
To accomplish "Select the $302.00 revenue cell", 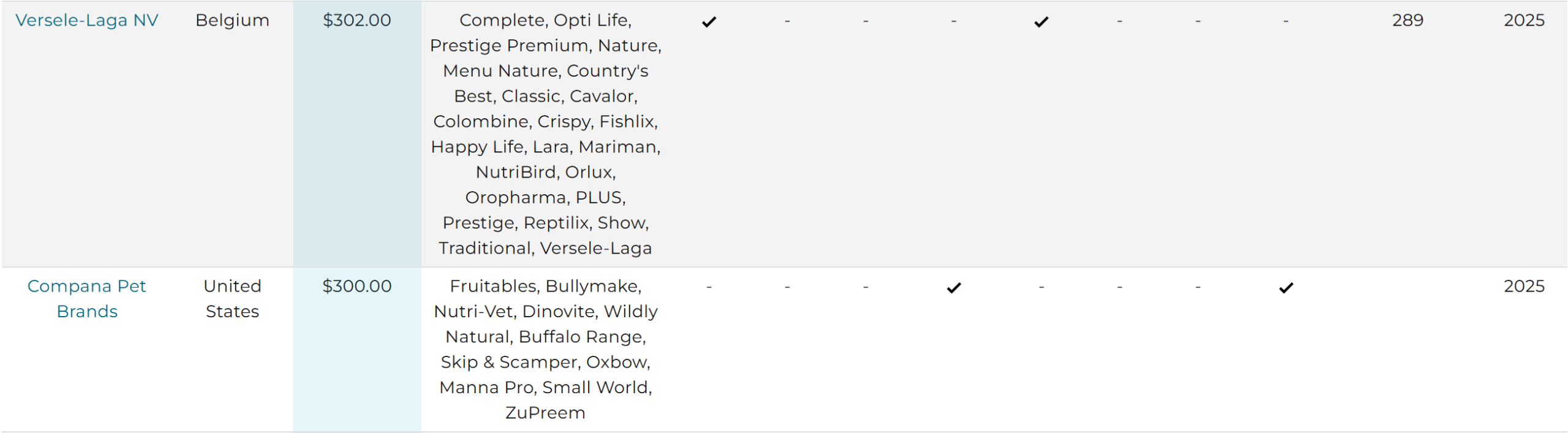I will (357, 20).
